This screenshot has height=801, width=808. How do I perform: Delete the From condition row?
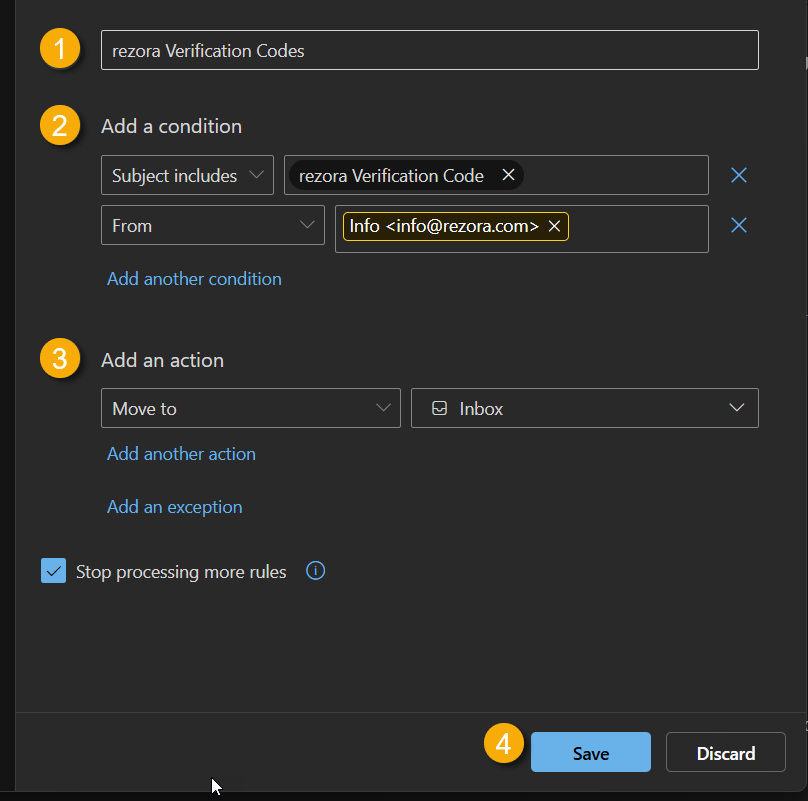pyautogui.click(x=738, y=225)
